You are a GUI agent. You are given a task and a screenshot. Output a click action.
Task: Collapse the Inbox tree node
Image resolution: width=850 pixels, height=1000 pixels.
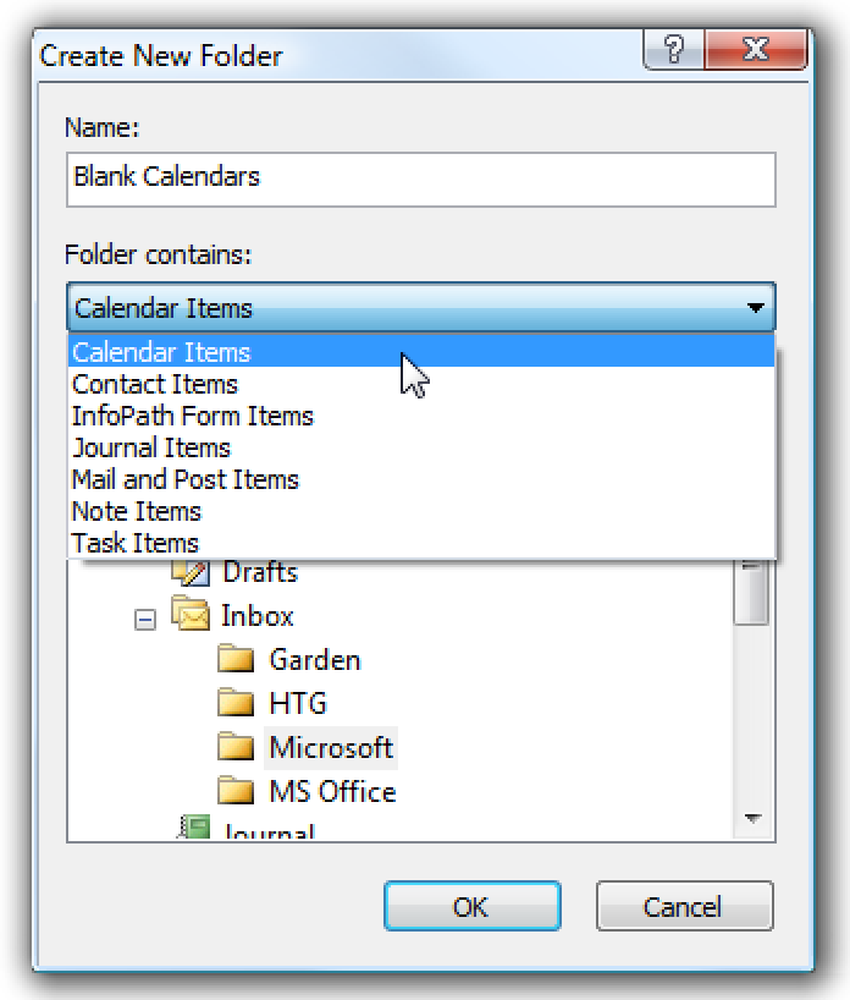point(145,619)
